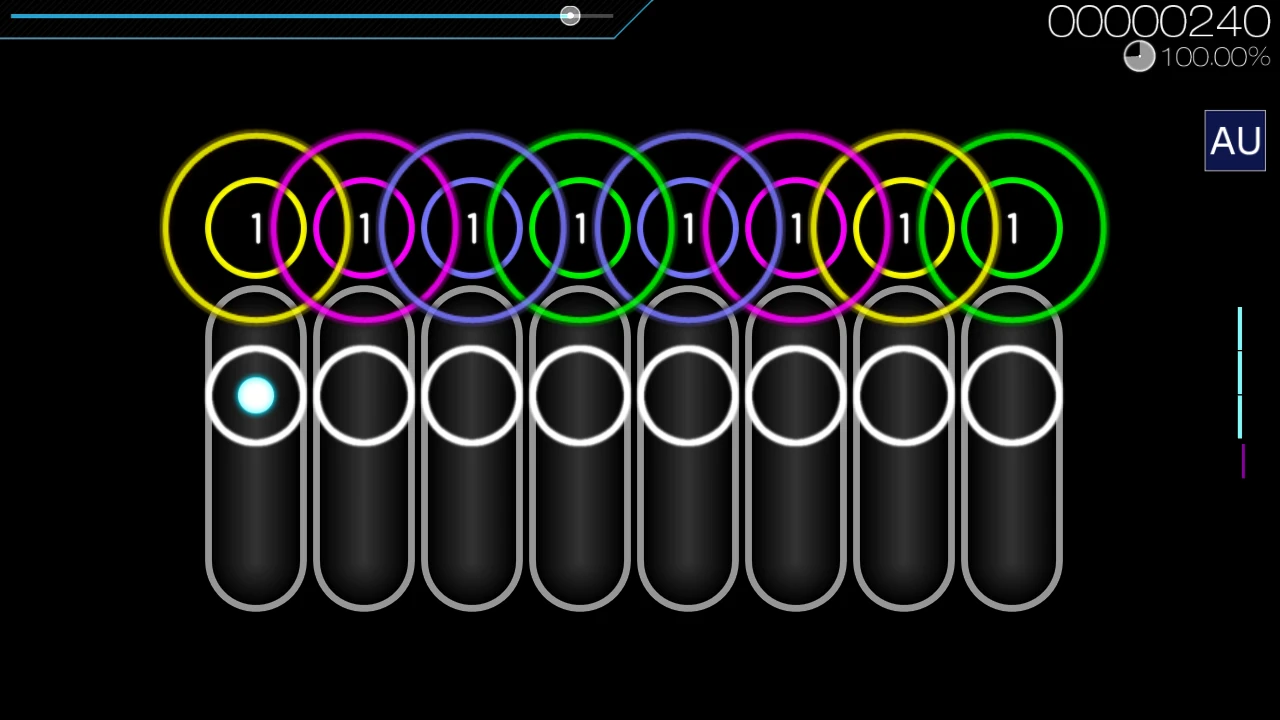This screenshot has width=1280, height=720.
Task: Hit the green circle left of center
Action: tap(580, 229)
